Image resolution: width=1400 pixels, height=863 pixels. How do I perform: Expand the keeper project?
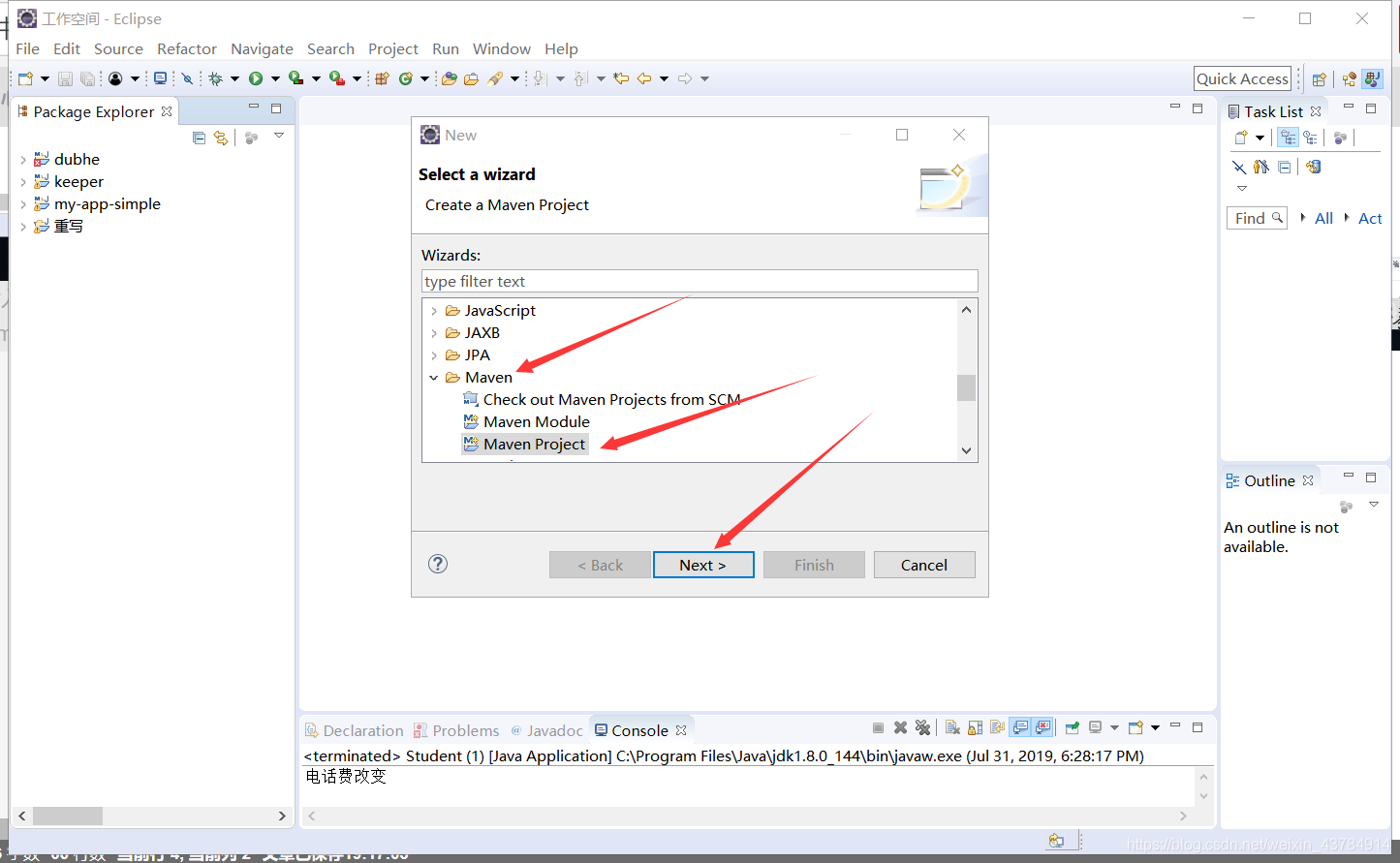(23, 181)
